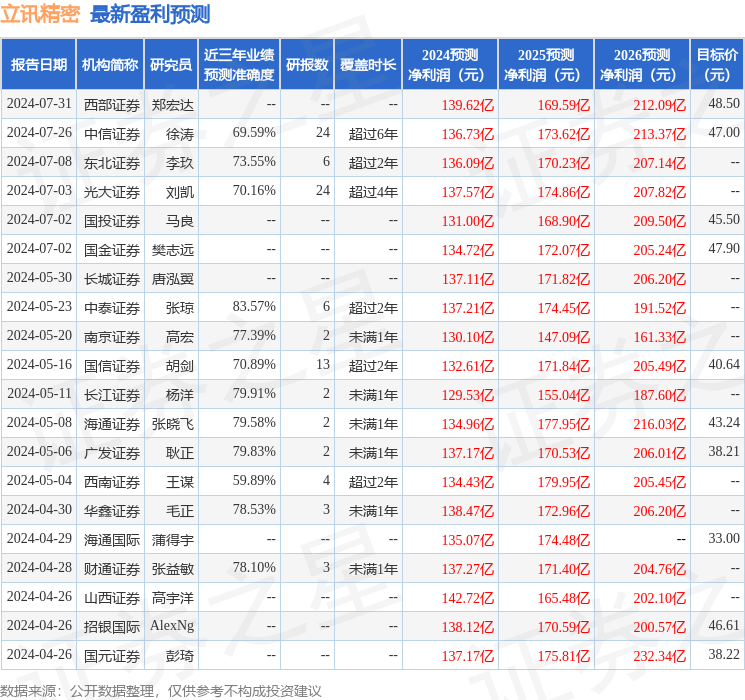
Task: Select the 国信证券 institution cell
Action: [x=112, y=365]
